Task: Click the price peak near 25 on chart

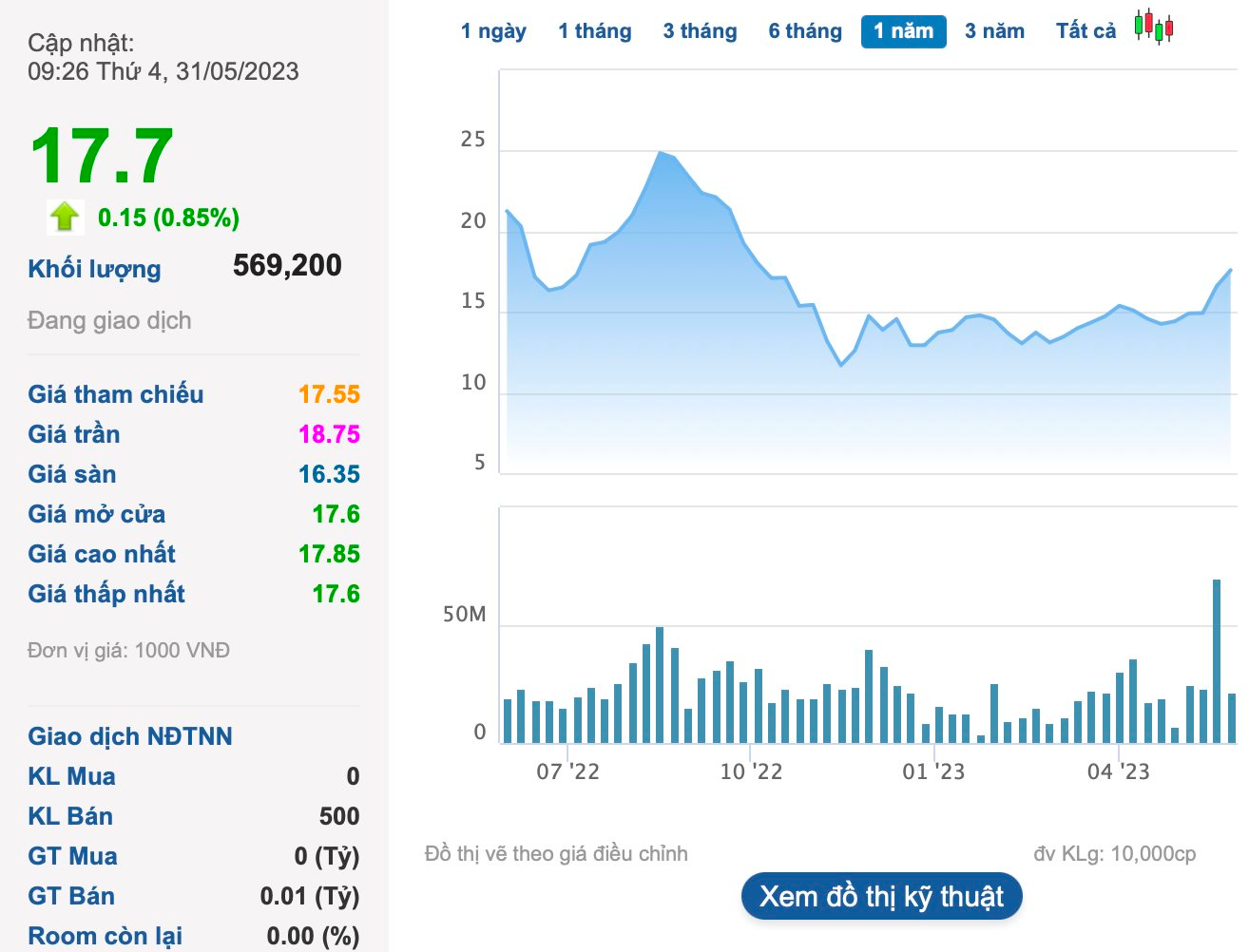Action: [661, 152]
